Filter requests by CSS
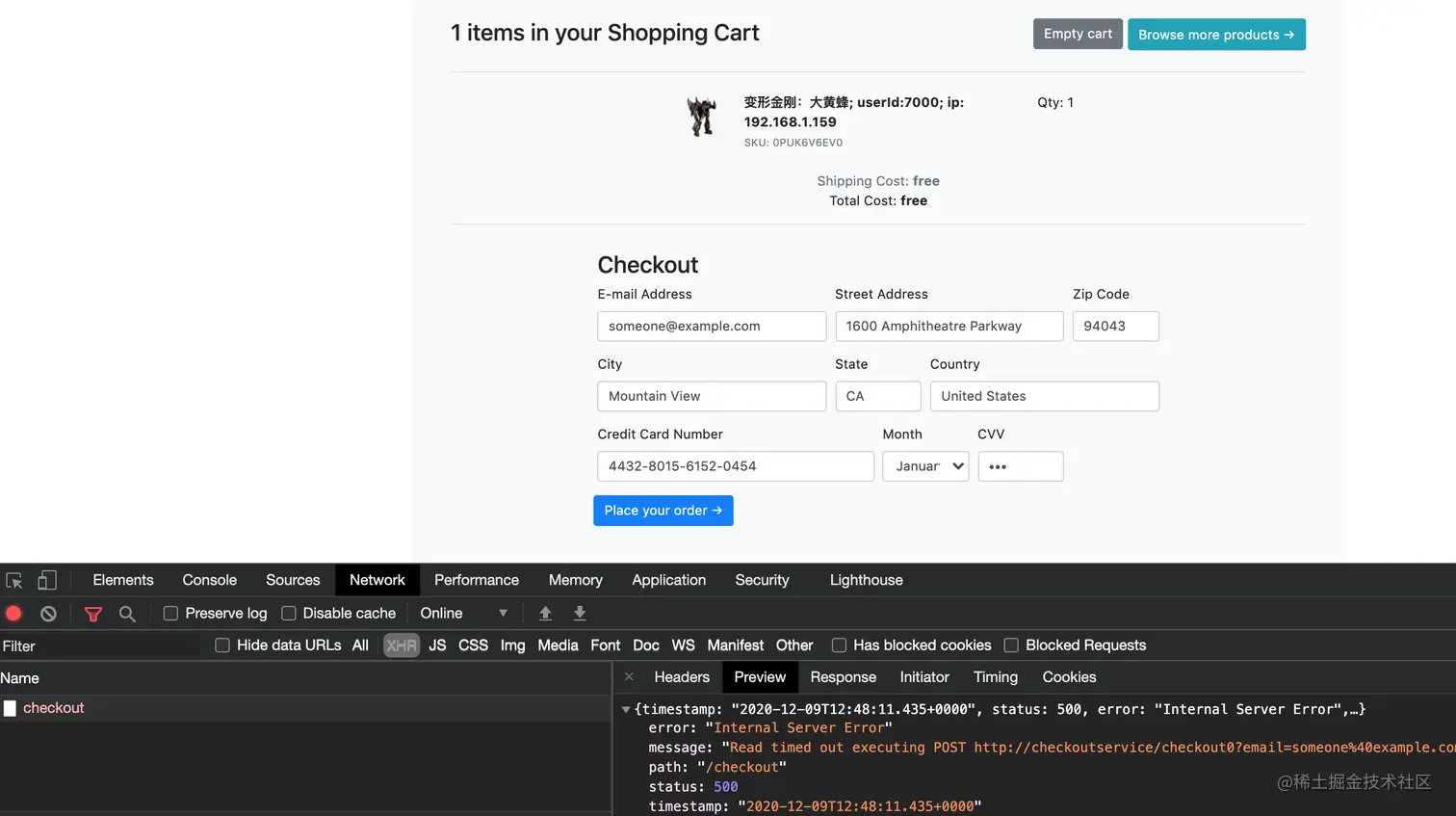 pyautogui.click(x=473, y=645)
